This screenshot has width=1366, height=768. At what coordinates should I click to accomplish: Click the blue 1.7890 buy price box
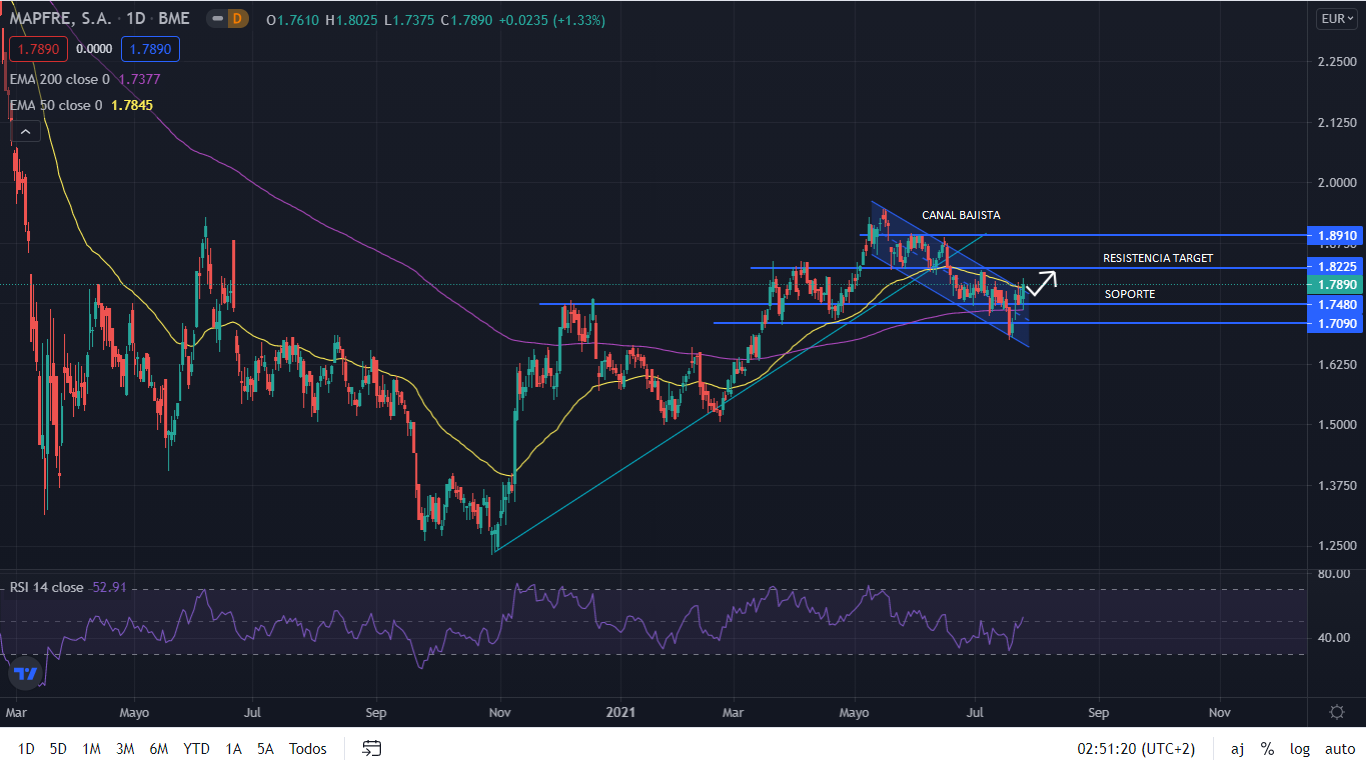pos(149,48)
